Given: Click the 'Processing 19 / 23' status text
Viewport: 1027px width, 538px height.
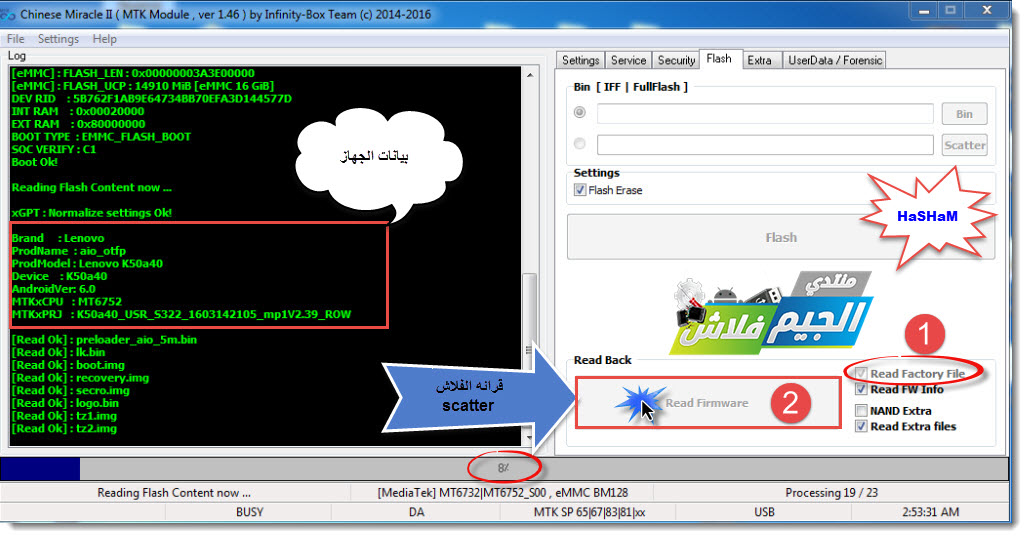Looking at the screenshot, I should (x=831, y=493).
